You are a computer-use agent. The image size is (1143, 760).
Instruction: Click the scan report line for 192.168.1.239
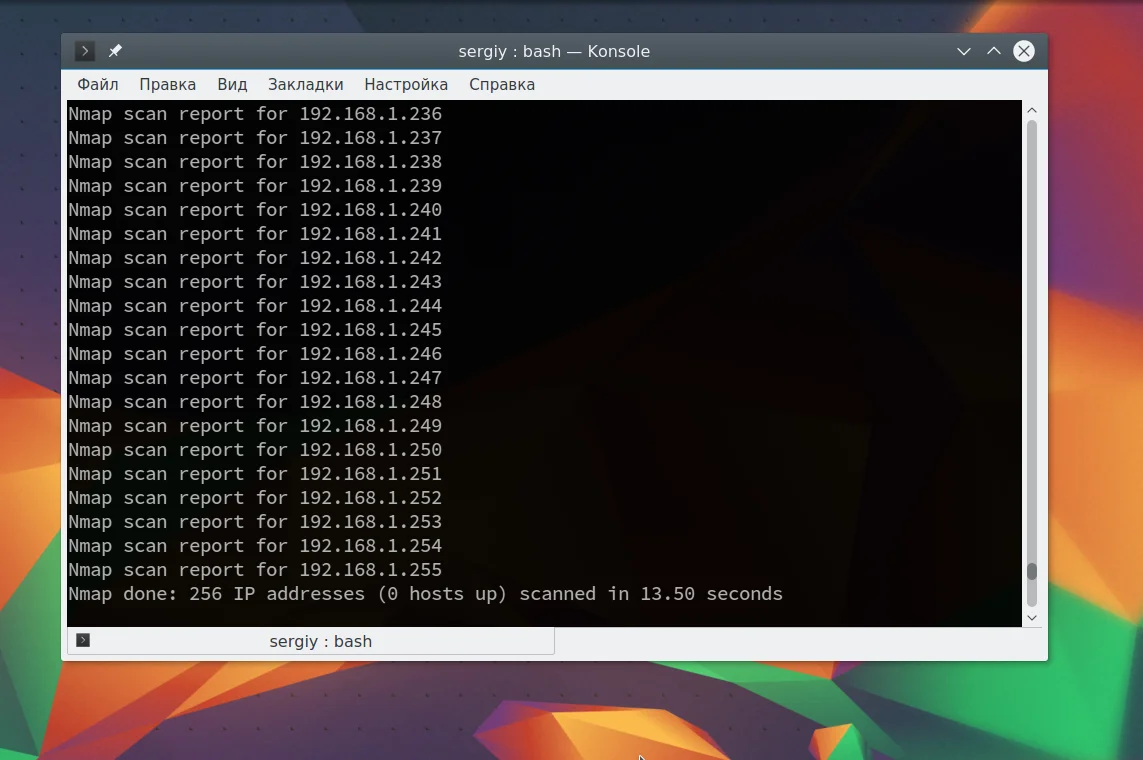[x=255, y=186]
